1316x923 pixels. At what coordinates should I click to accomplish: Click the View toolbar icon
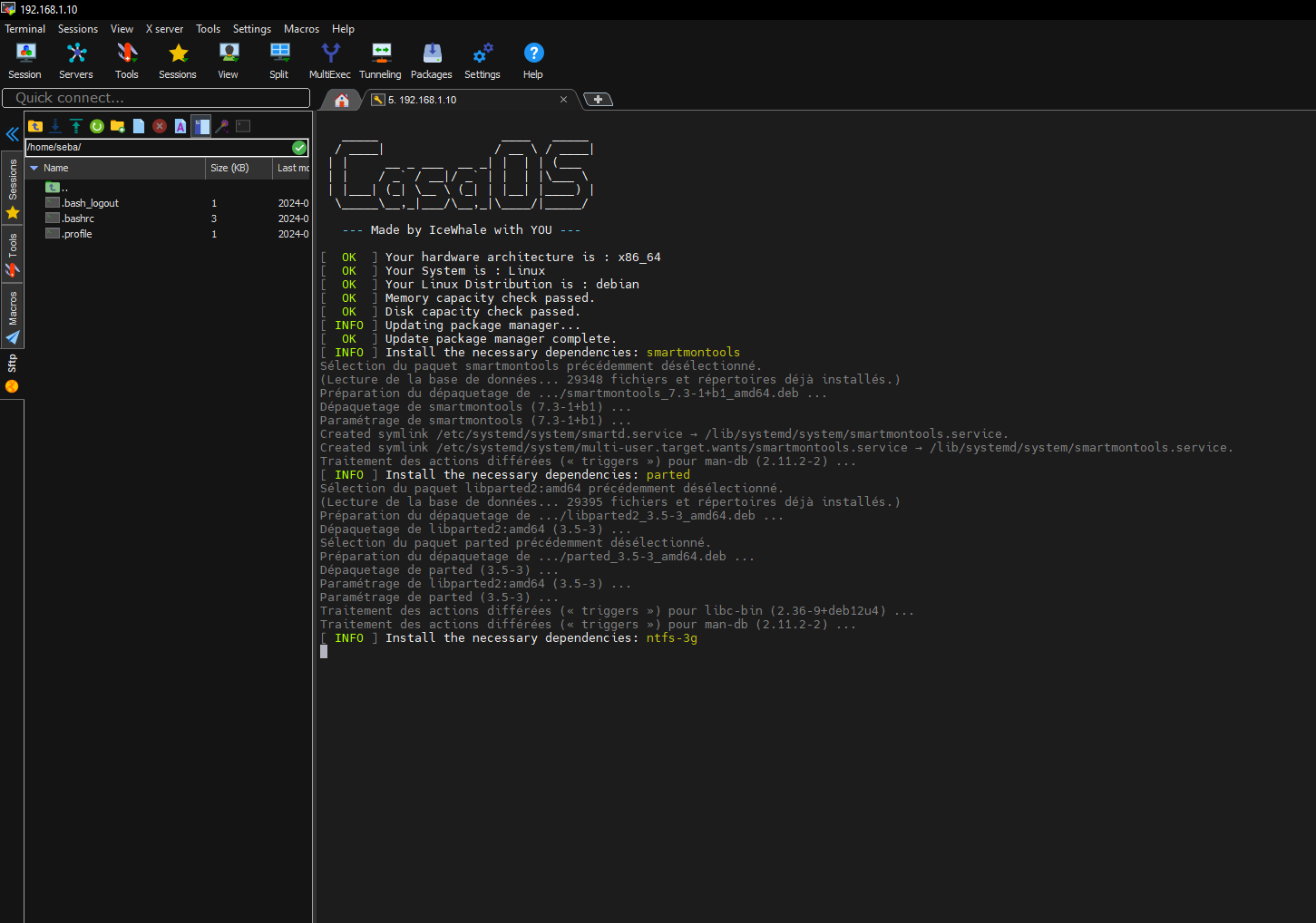coord(229,61)
